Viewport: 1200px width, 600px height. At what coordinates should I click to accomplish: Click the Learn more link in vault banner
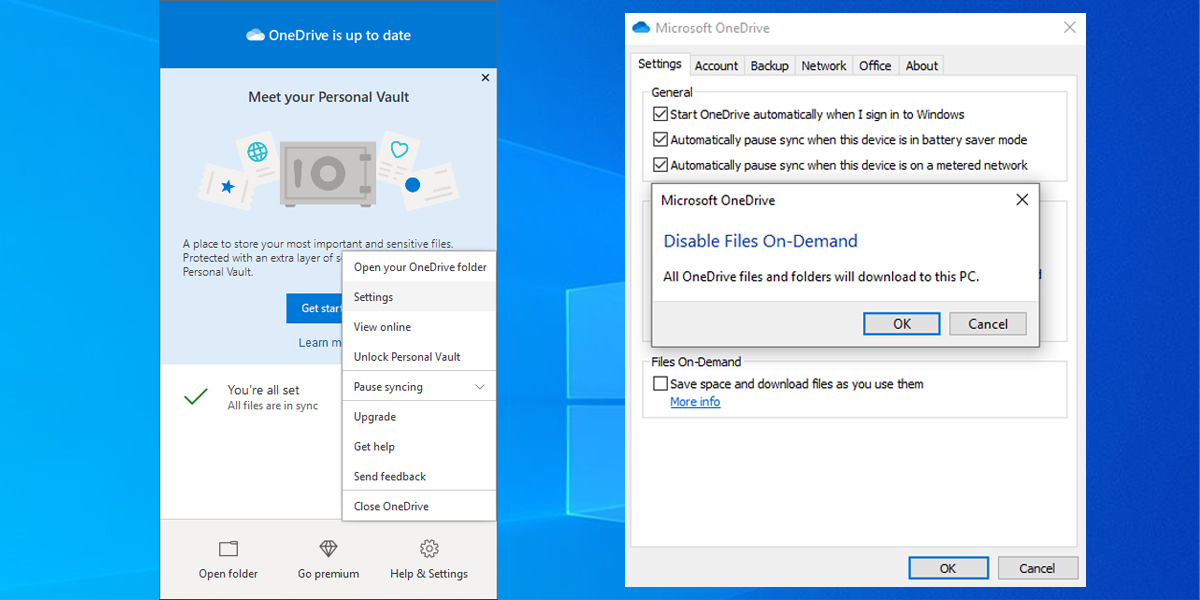pos(320,343)
